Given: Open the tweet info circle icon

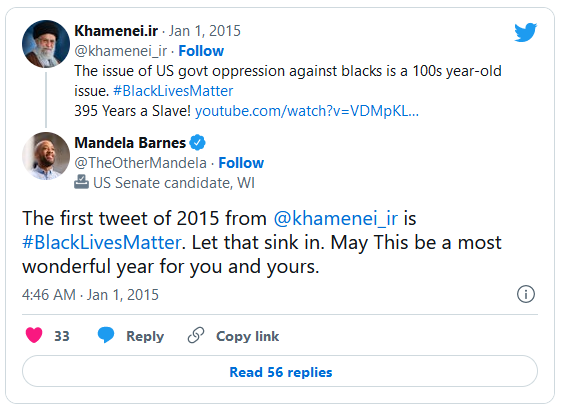Looking at the screenshot, I should coord(525,294).
